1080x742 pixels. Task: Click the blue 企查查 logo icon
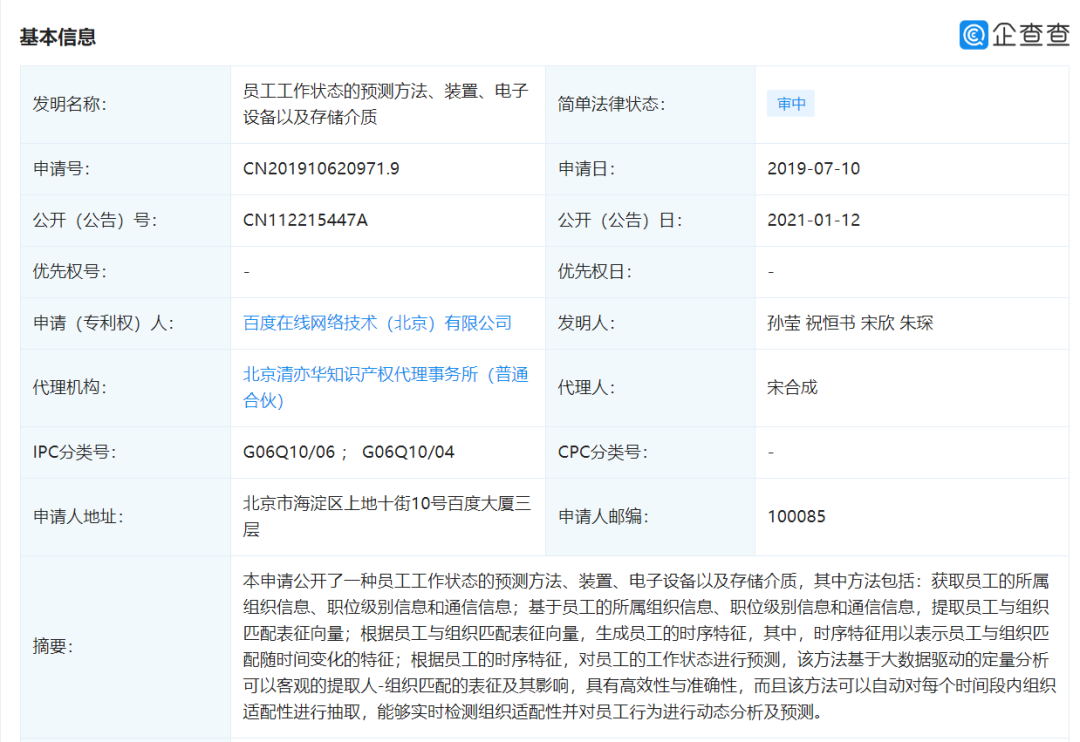pos(973,34)
